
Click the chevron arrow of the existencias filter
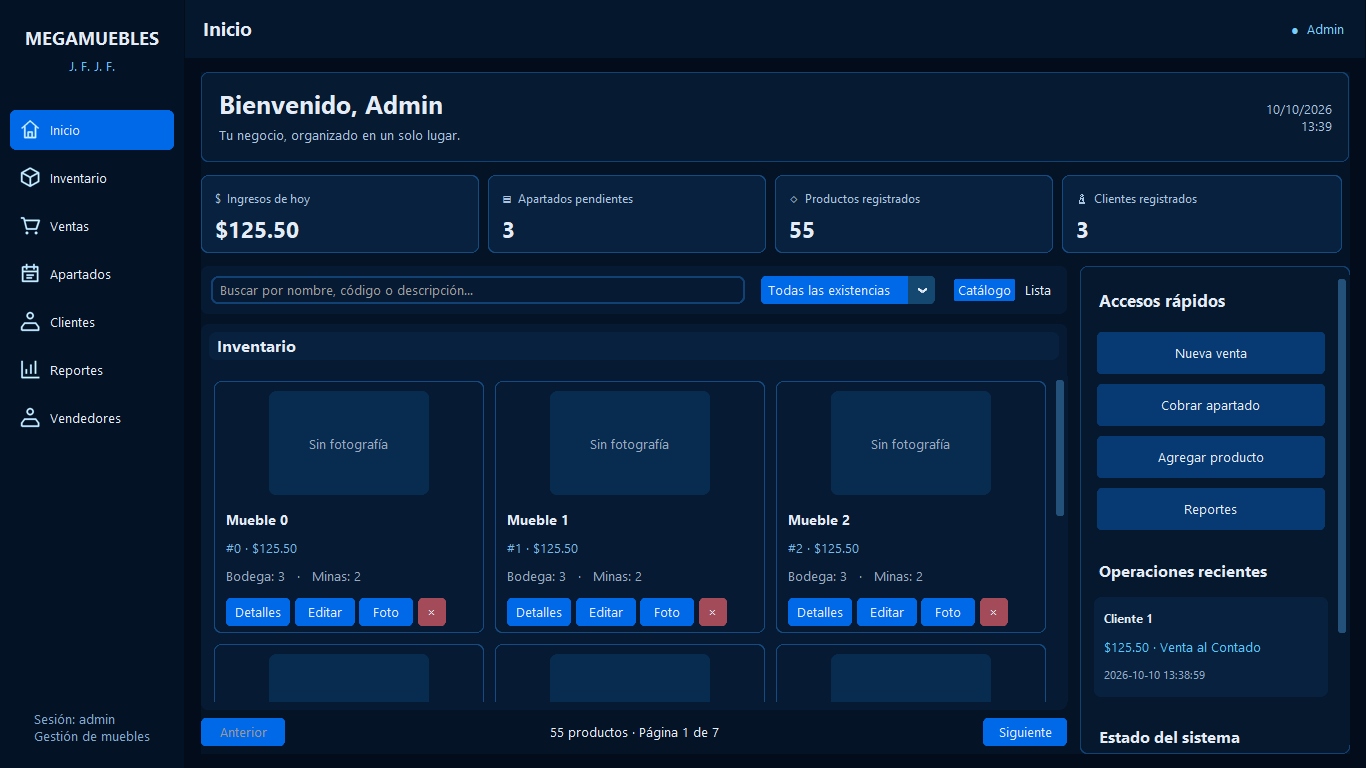point(922,290)
